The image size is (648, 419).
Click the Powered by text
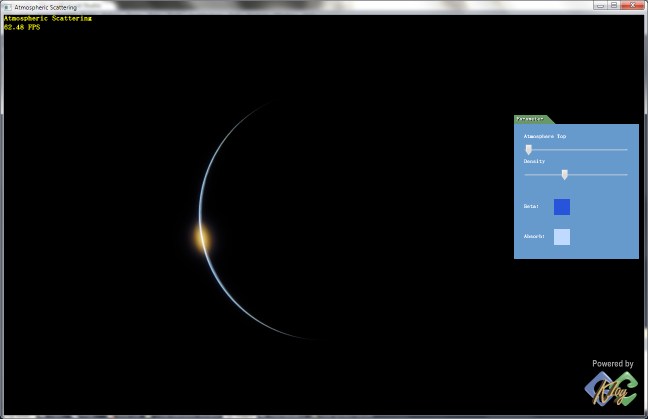612,364
